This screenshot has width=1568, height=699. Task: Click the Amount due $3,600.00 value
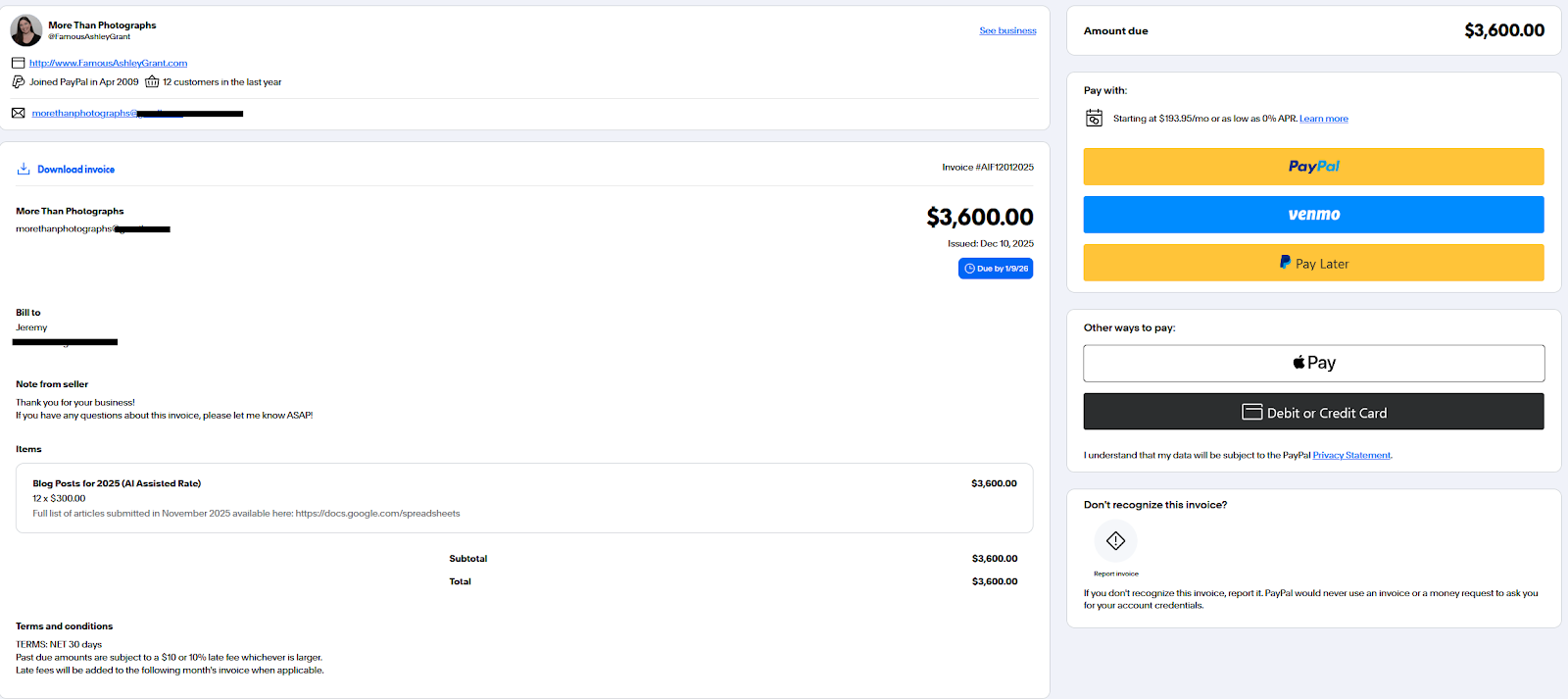pyautogui.click(x=1504, y=30)
